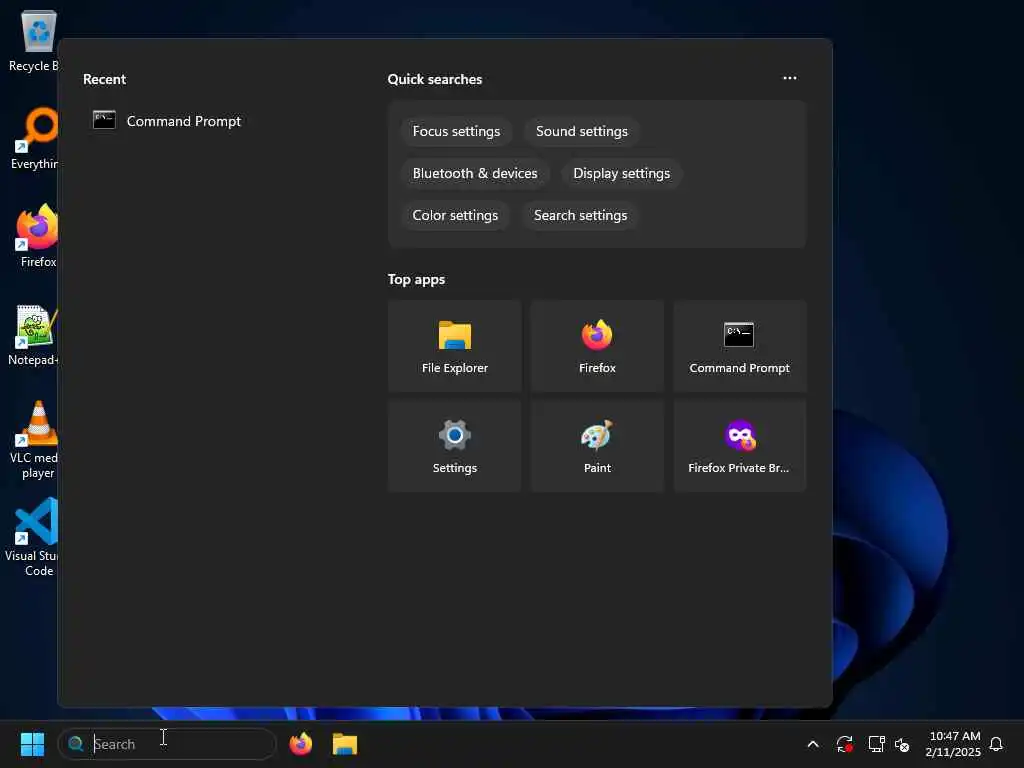This screenshot has width=1024, height=768.
Task: Open Color settings quick search
Action: (455, 216)
